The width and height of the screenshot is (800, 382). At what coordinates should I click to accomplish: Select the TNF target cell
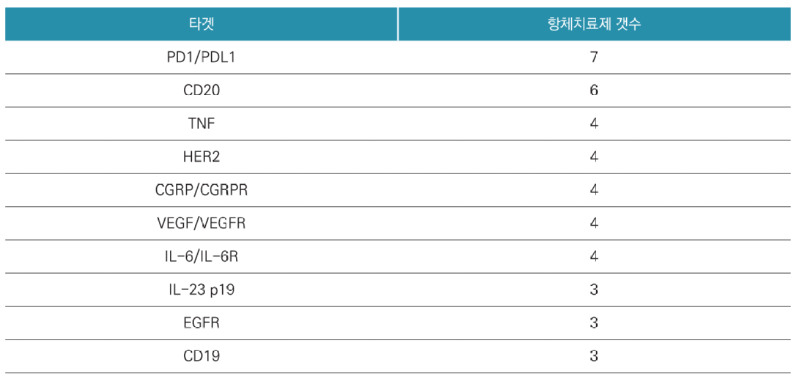[x=201, y=123]
